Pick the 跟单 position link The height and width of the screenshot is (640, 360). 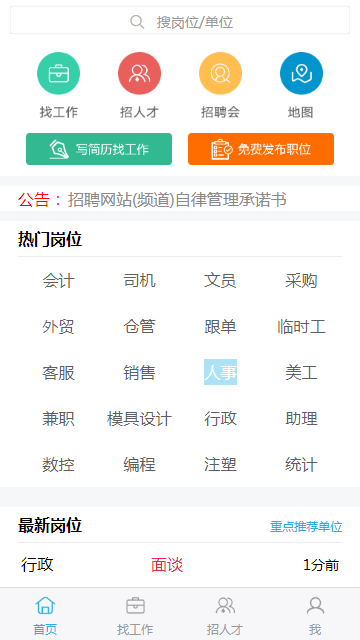(x=220, y=327)
